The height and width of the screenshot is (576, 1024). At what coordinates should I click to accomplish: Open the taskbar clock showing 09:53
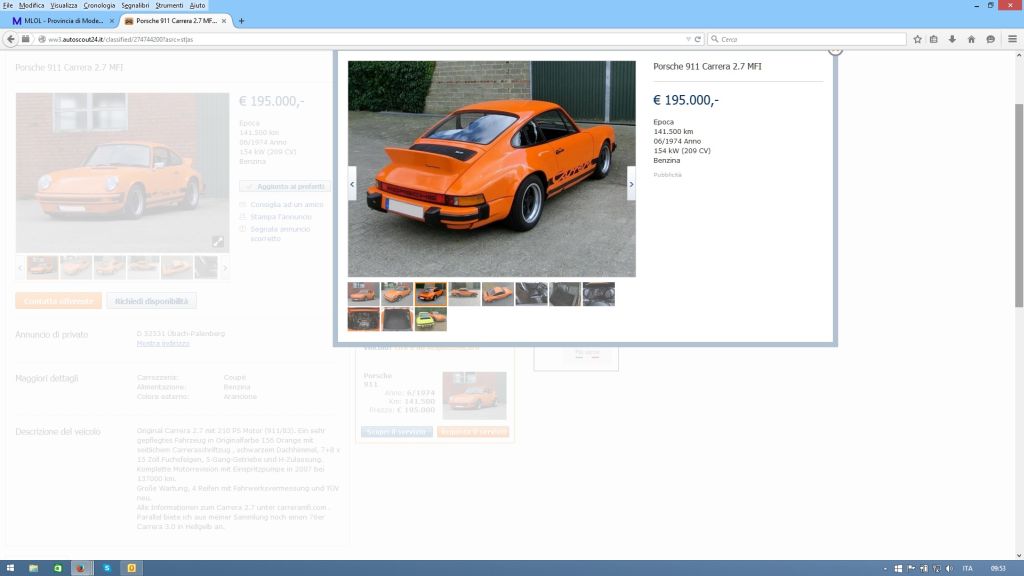[x=998, y=569]
